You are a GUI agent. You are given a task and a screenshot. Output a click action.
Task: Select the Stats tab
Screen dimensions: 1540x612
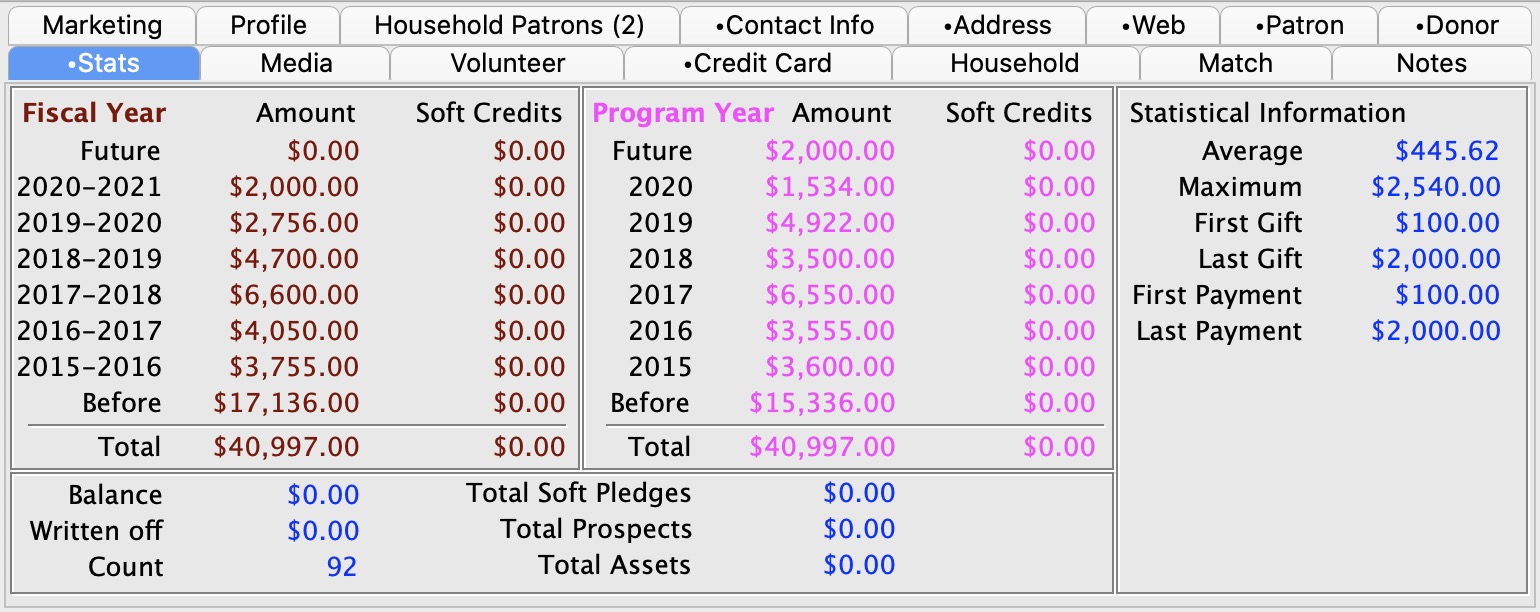(x=104, y=63)
